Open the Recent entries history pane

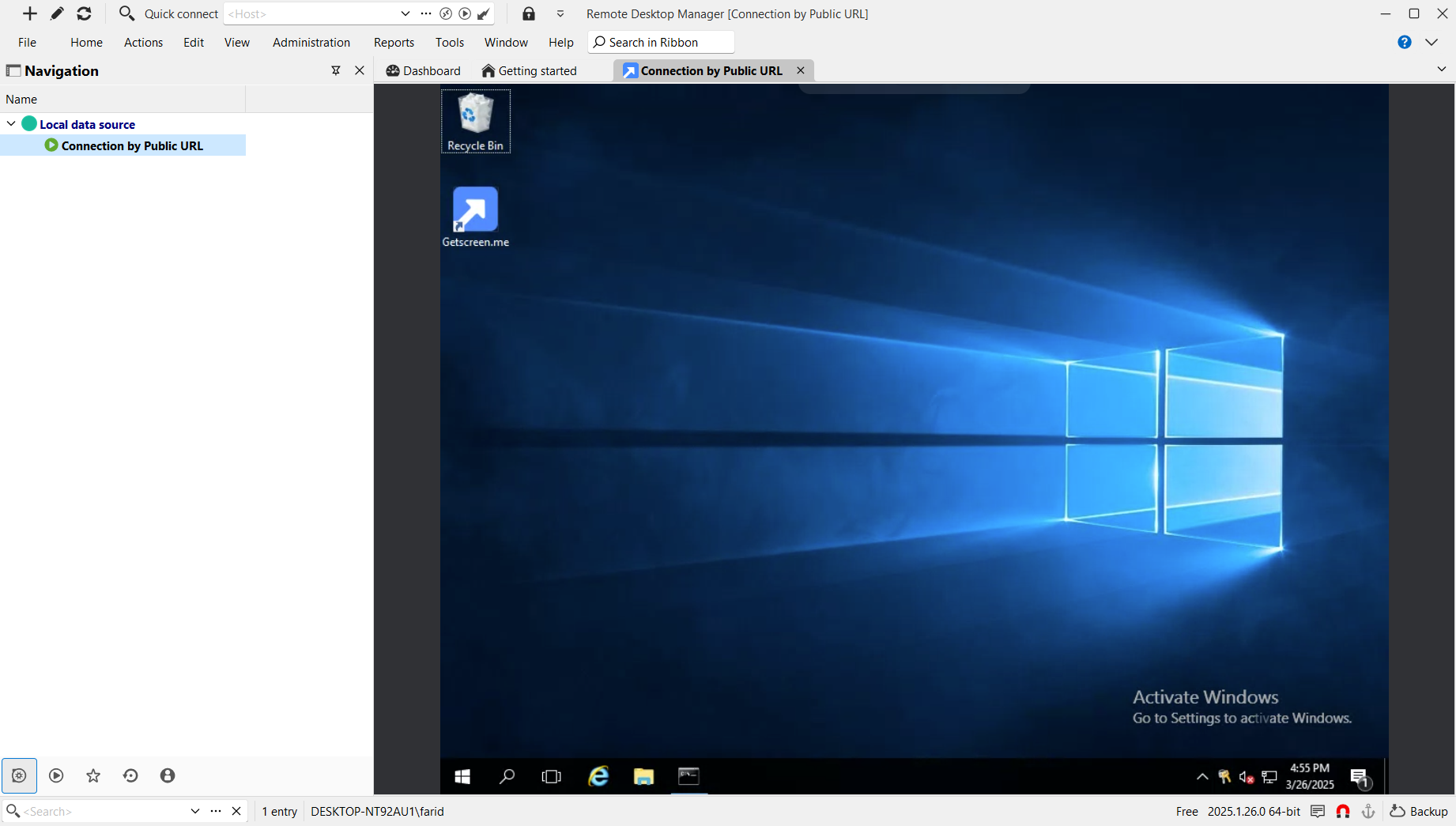(x=130, y=775)
